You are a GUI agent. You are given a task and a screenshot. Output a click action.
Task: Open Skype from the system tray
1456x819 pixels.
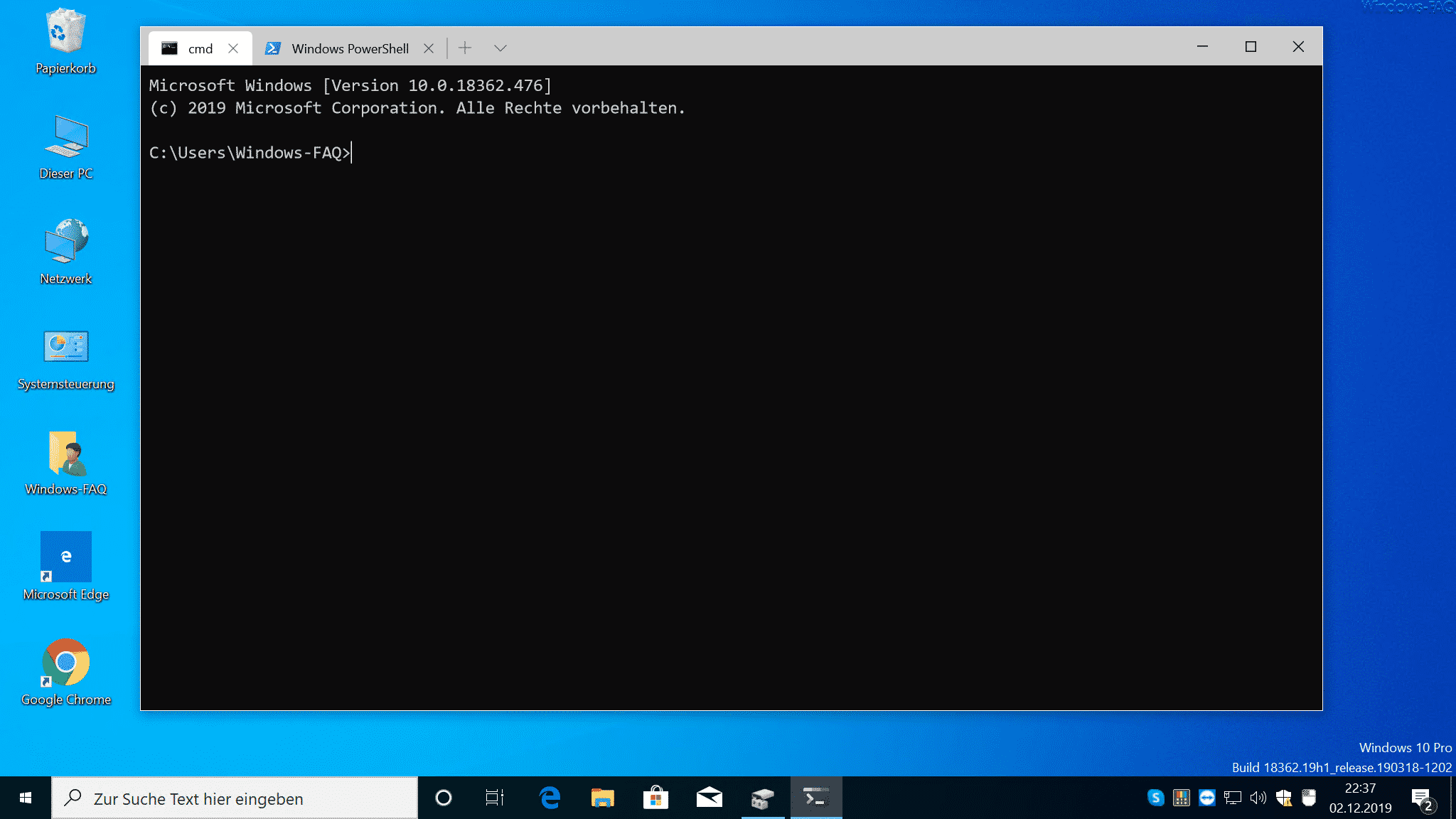(x=1155, y=798)
